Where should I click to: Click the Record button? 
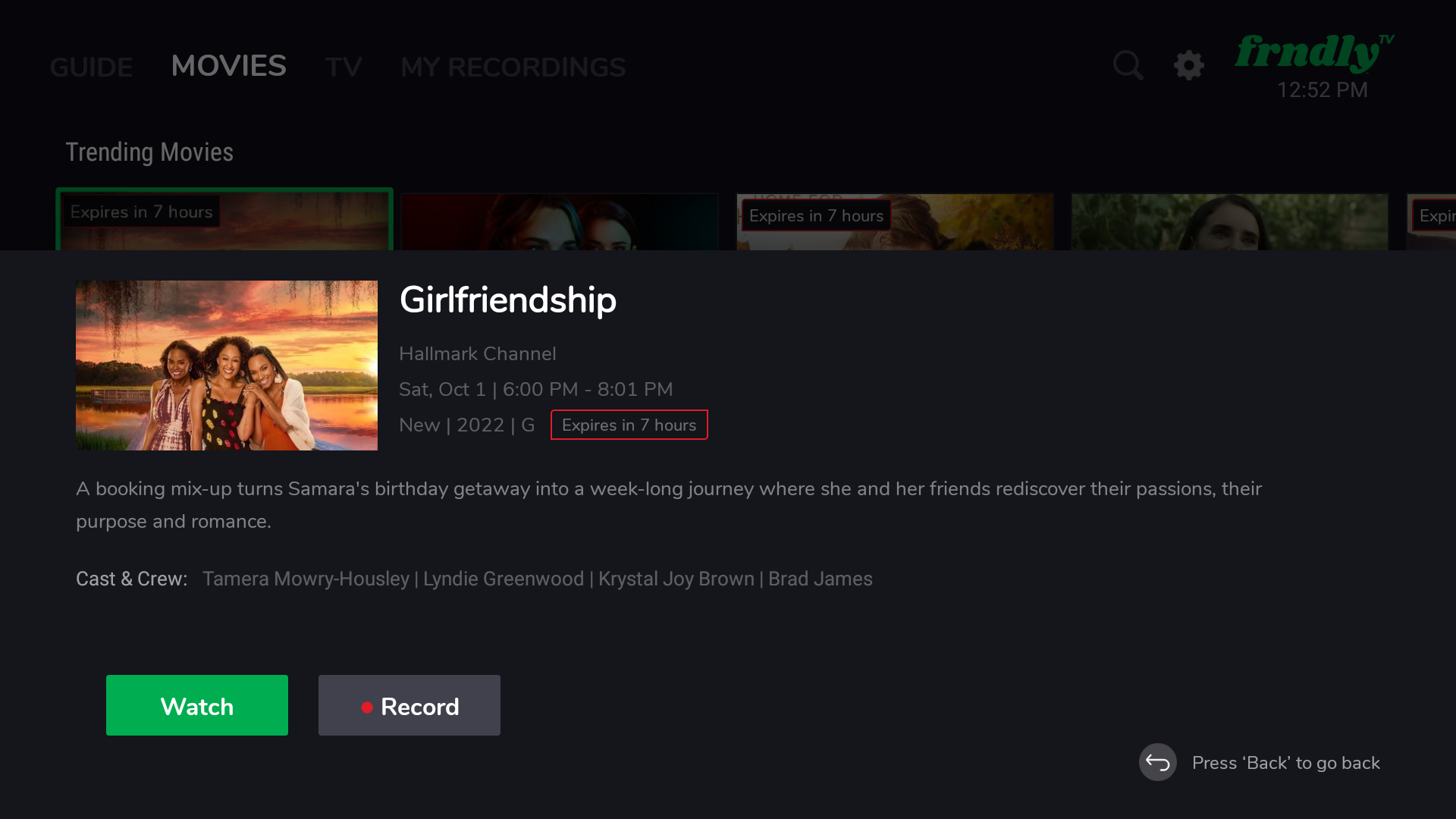[x=409, y=705]
